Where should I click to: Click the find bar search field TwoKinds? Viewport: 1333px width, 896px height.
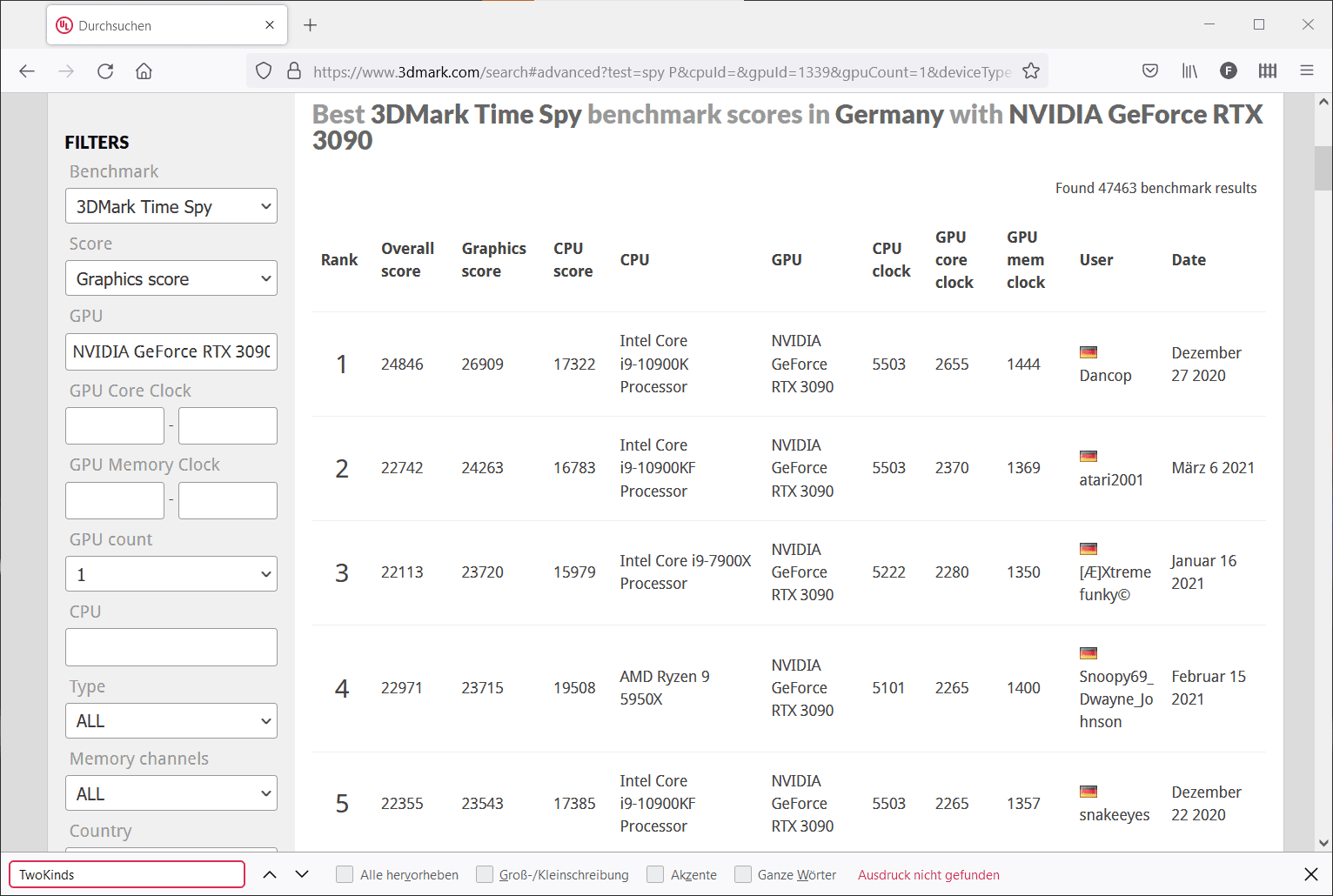click(127, 874)
